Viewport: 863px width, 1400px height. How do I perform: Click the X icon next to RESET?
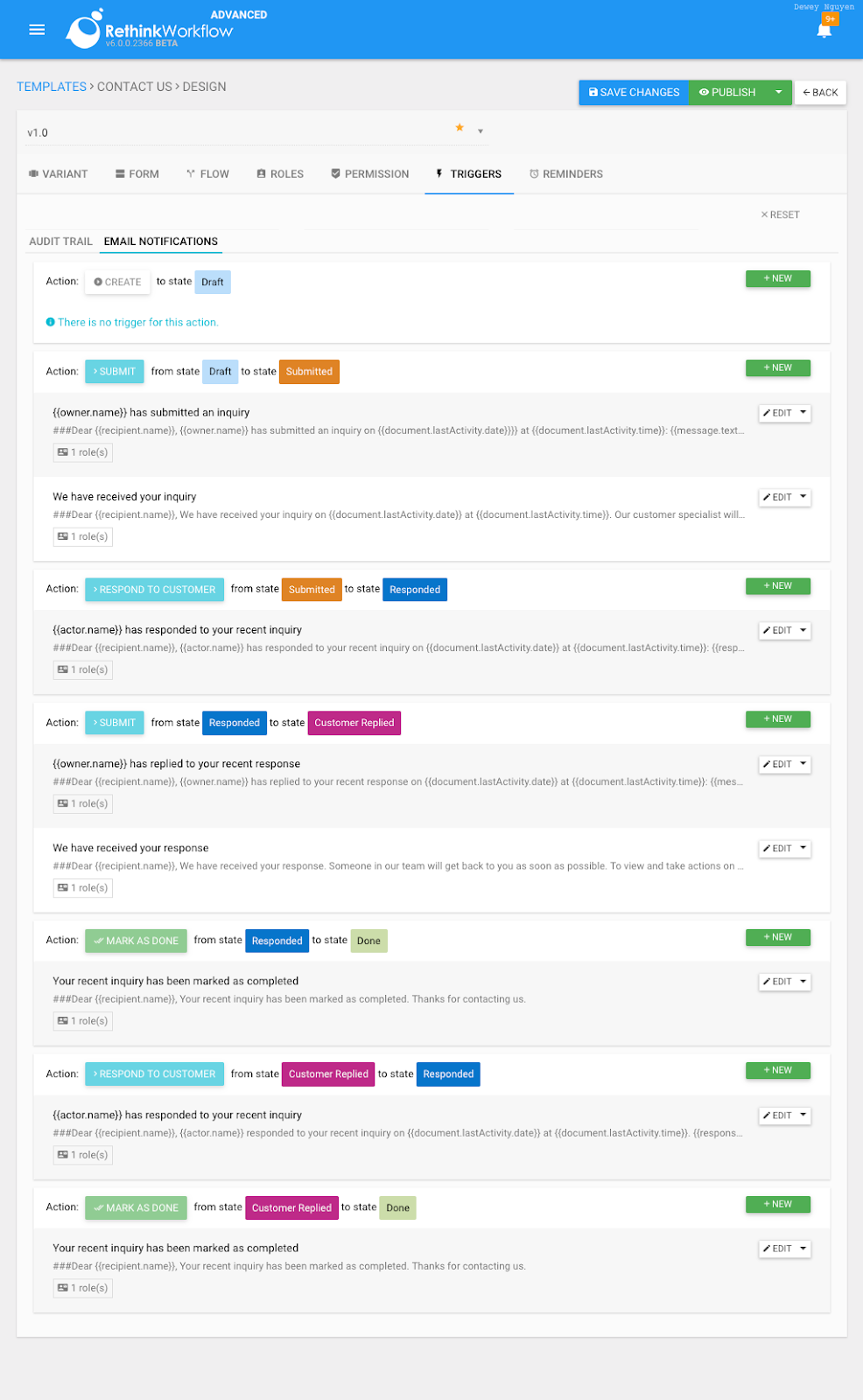tap(764, 214)
